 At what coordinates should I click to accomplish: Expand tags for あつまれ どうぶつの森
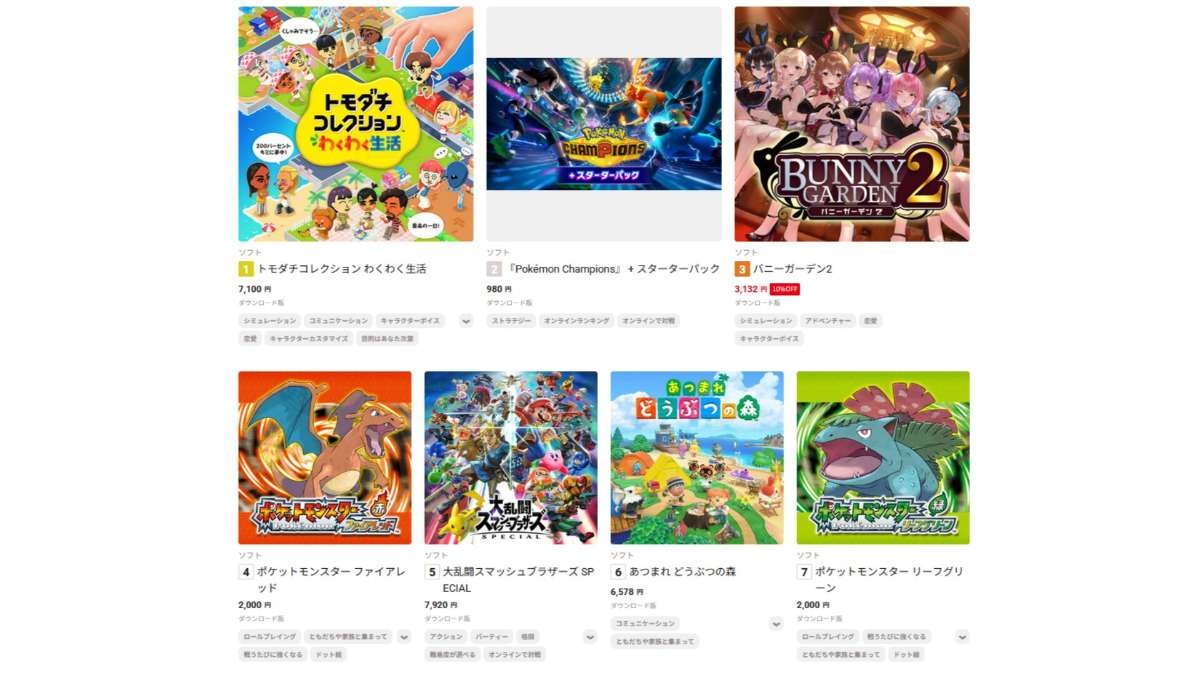point(776,624)
